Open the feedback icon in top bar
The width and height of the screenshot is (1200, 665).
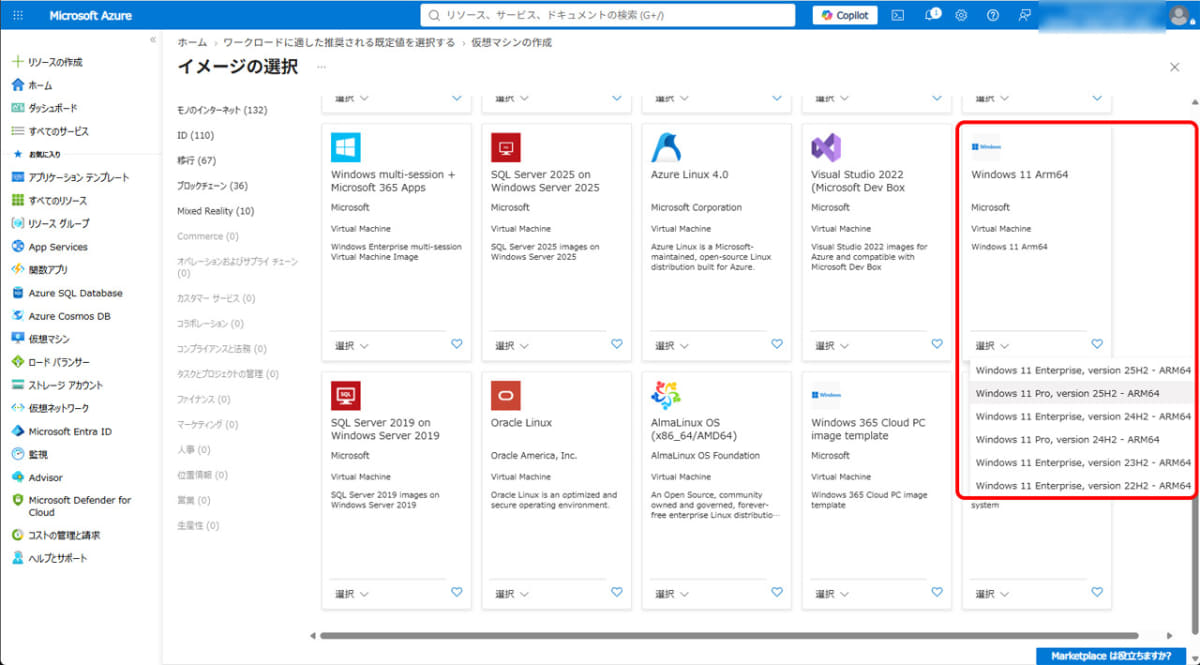[x=1024, y=15]
